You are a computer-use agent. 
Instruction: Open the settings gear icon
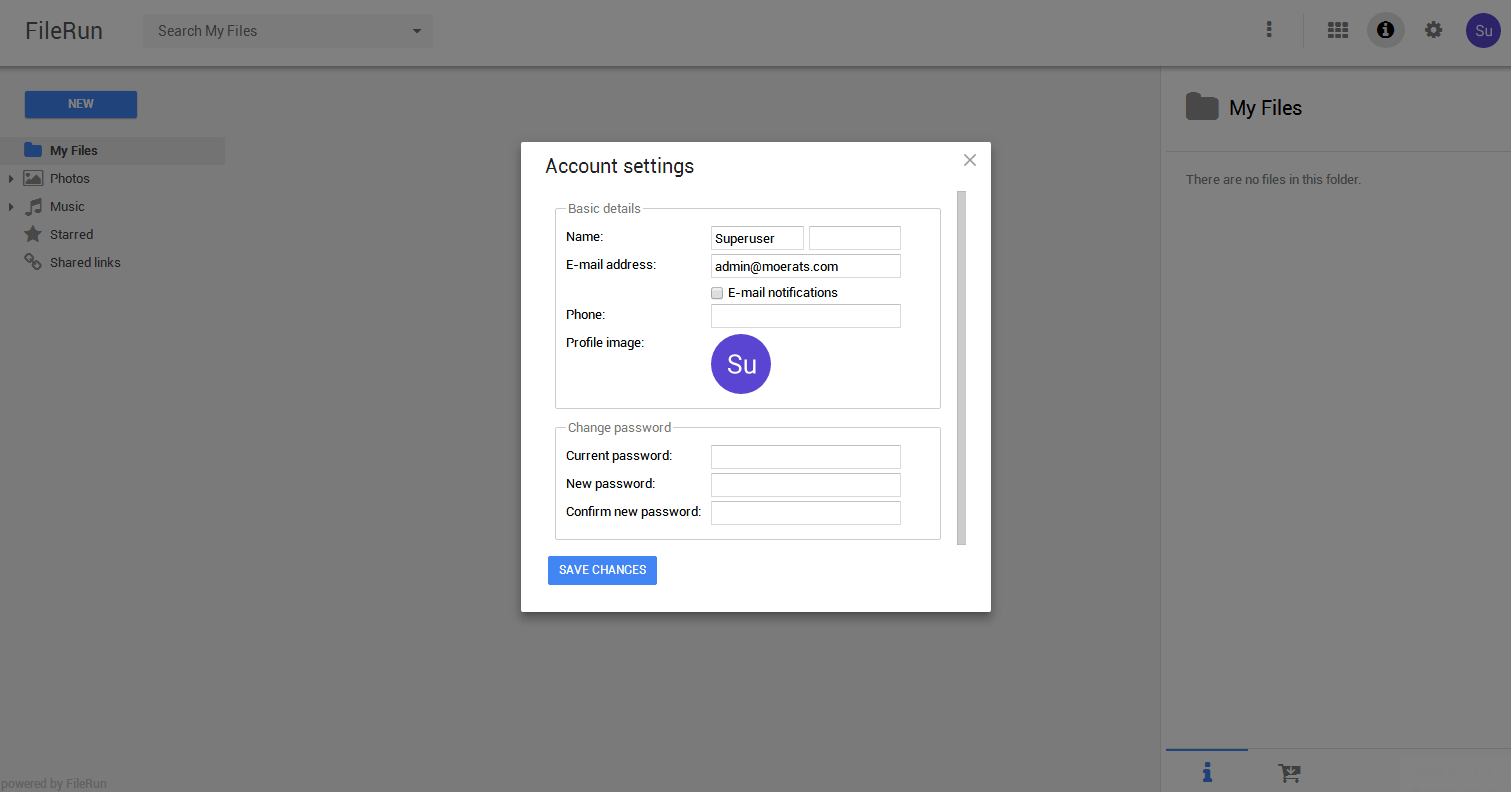pos(1434,30)
